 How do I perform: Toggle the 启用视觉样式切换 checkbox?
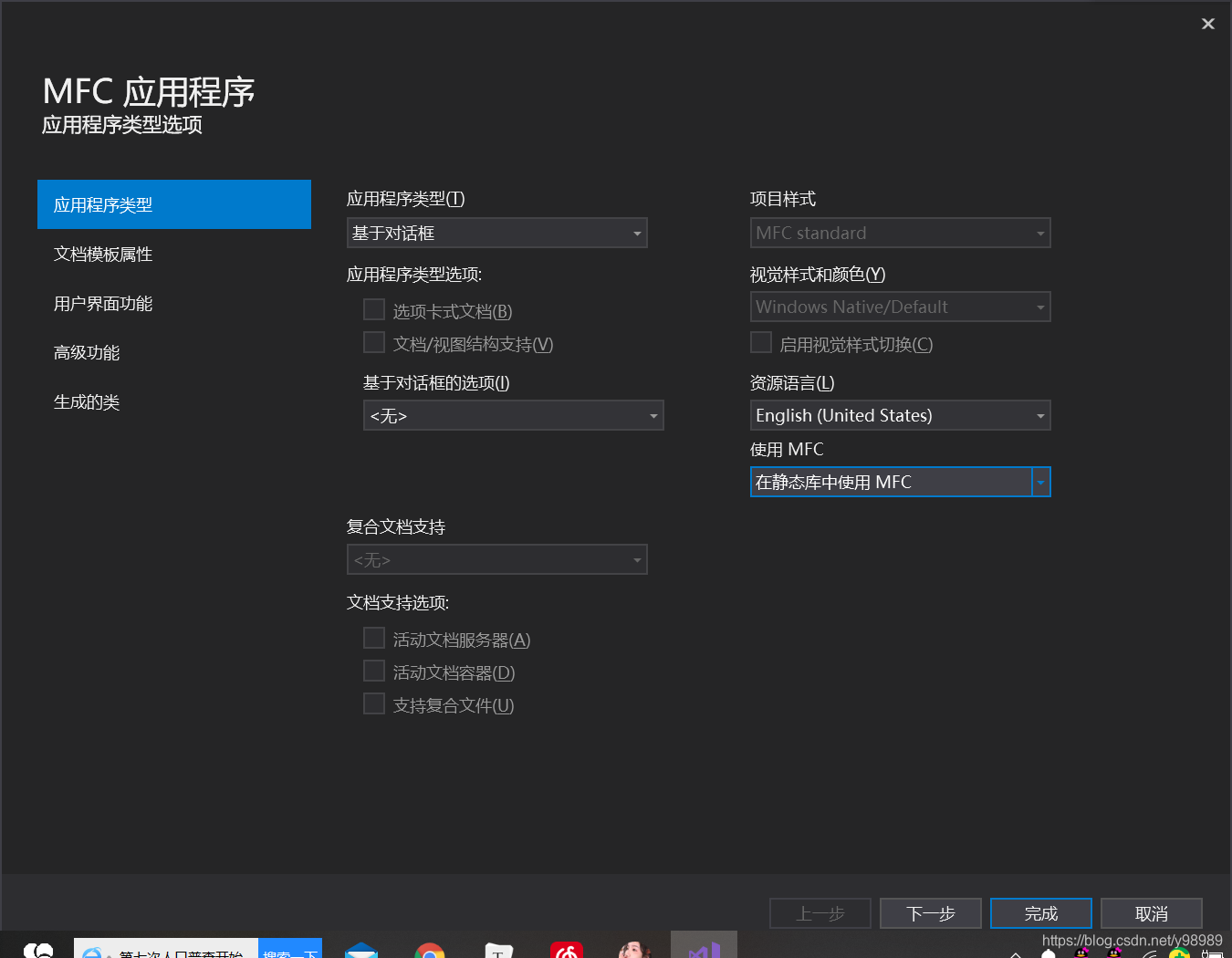[761, 342]
